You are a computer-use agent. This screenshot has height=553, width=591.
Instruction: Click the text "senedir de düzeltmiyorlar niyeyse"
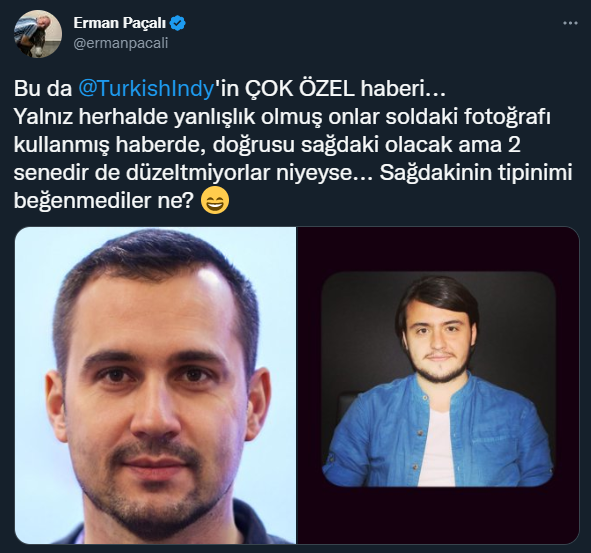pos(183,173)
